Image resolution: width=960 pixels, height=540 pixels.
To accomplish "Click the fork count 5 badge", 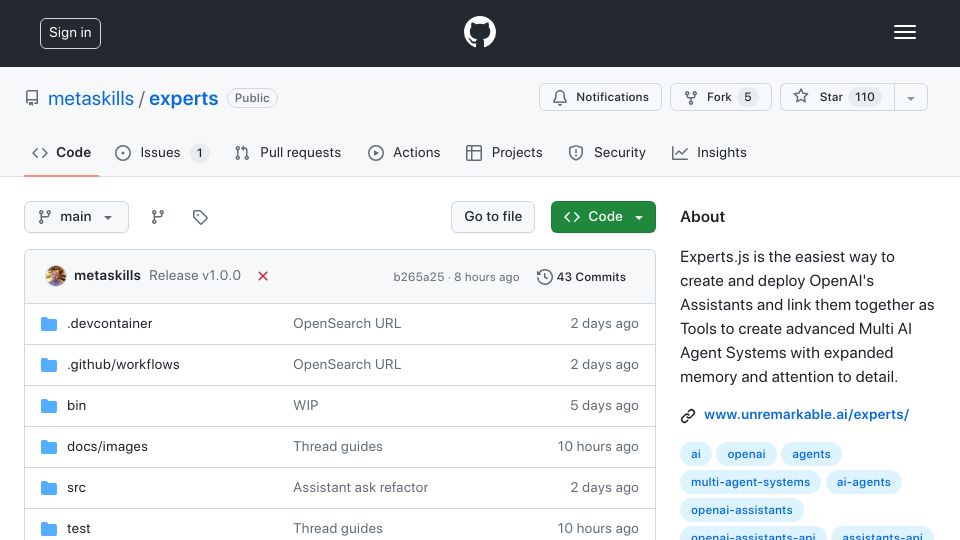I will [x=748, y=97].
